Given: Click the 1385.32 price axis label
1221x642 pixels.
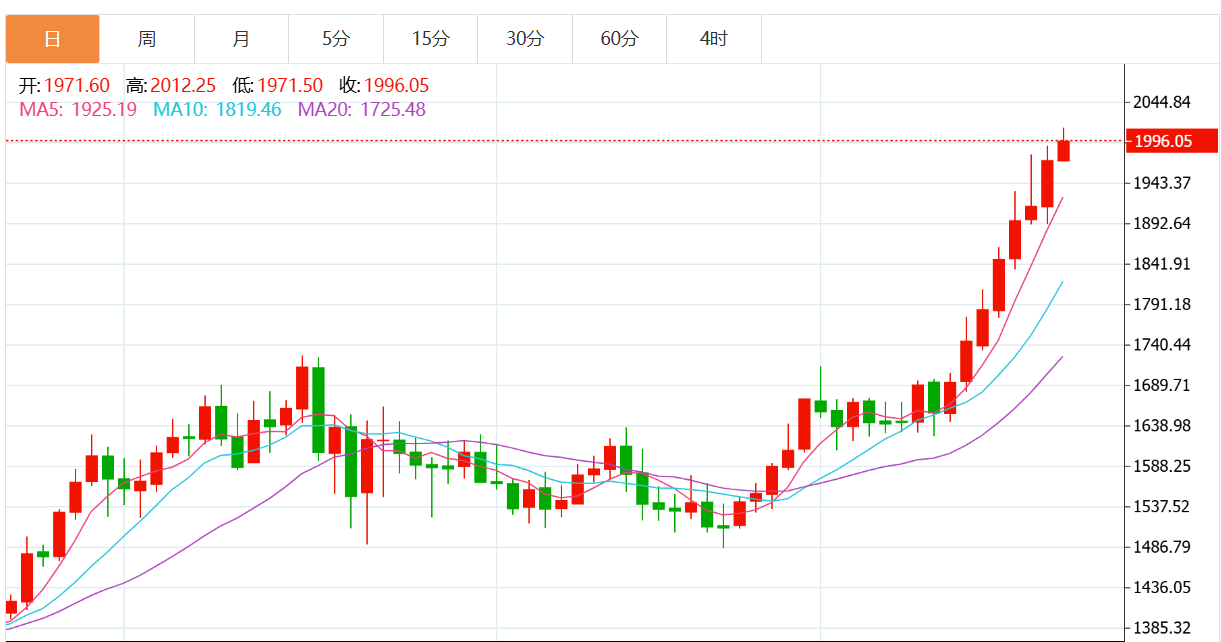Looking at the screenshot, I should pos(1162,628).
